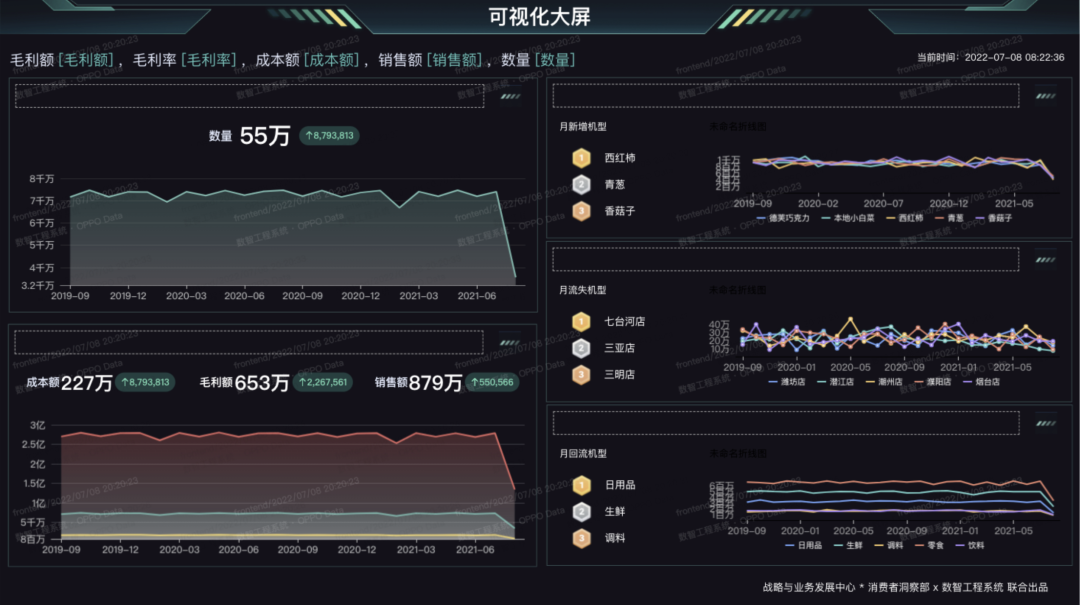Click the gold rank-1 badge beside 西红柿
Viewport: 1080px width, 605px height.
click(581, 158)
